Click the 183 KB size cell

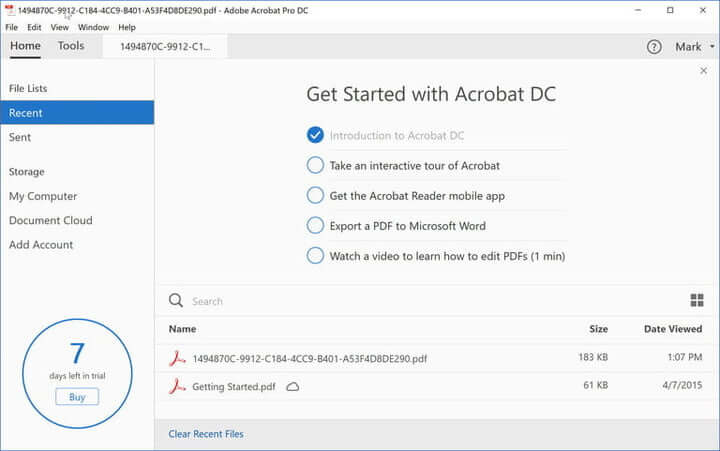click(x=593, y=357)
